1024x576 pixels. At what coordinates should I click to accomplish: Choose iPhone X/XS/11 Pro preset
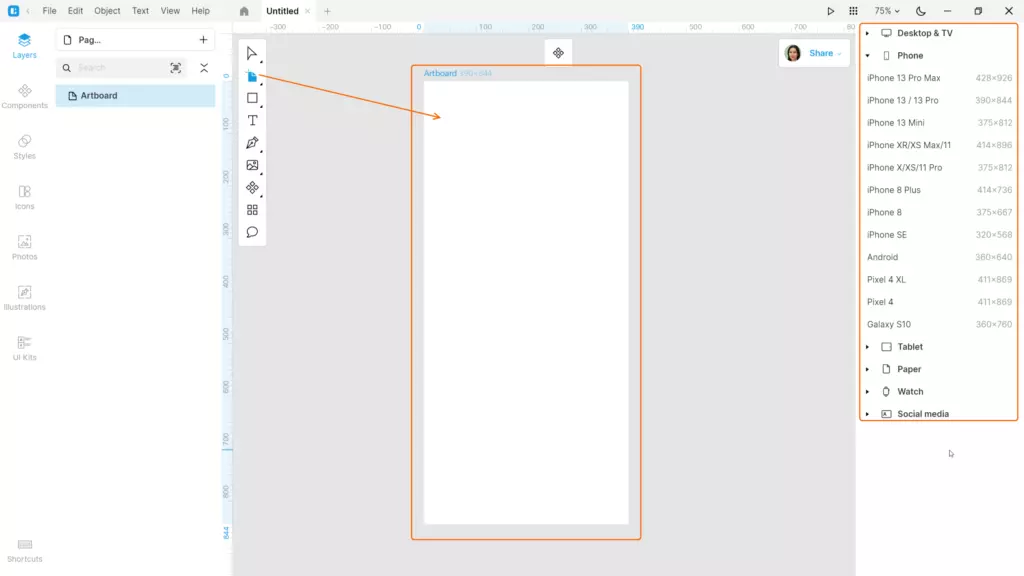[x=938, y=168]
